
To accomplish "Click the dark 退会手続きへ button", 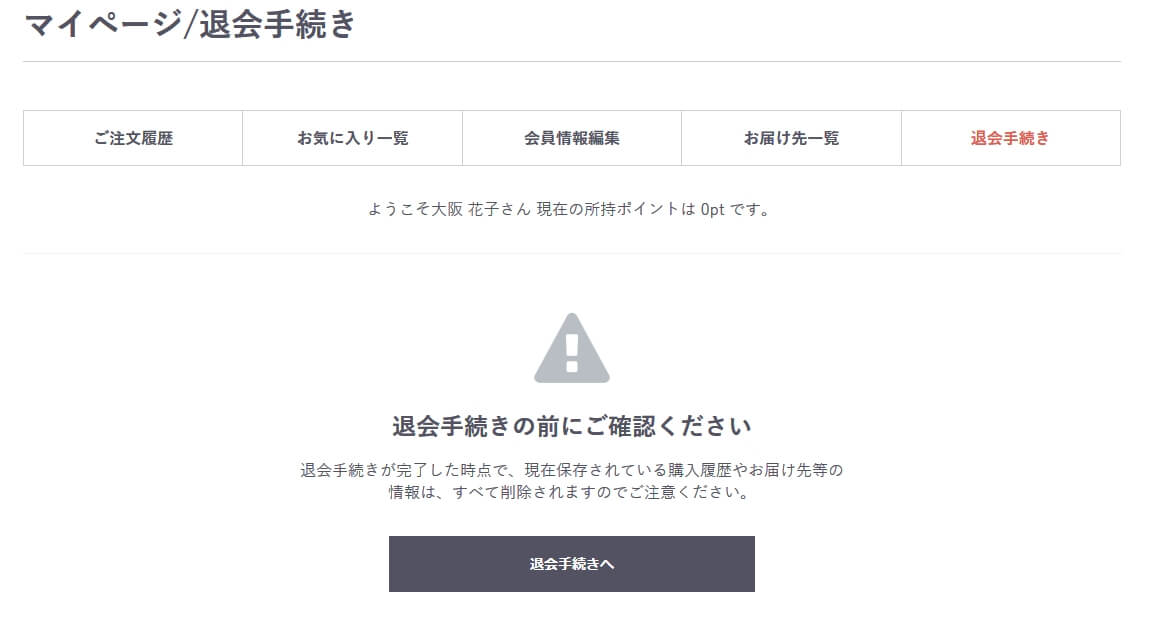I will tap(571, 564).
